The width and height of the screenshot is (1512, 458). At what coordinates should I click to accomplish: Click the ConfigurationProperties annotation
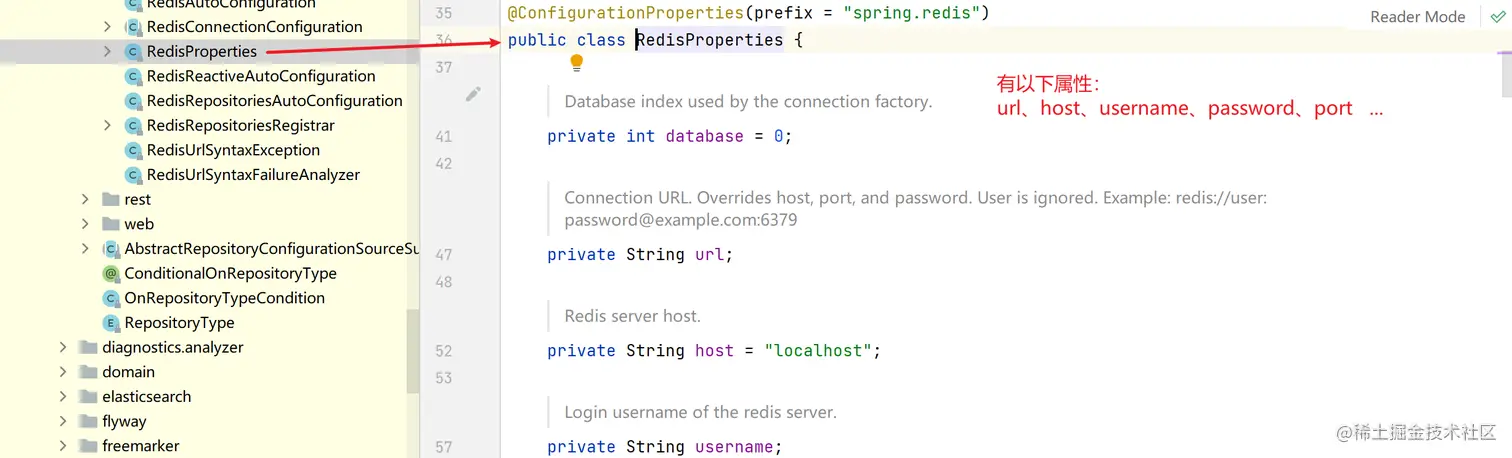(626, 13)
